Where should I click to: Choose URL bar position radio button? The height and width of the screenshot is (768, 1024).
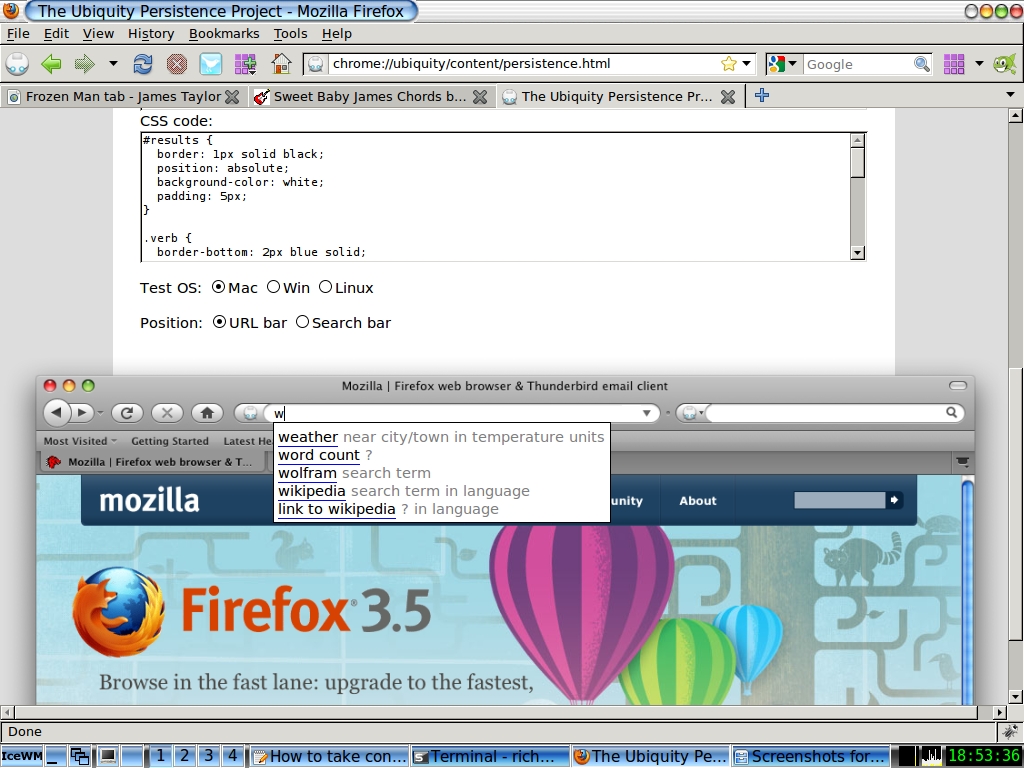tap(220, 322)
